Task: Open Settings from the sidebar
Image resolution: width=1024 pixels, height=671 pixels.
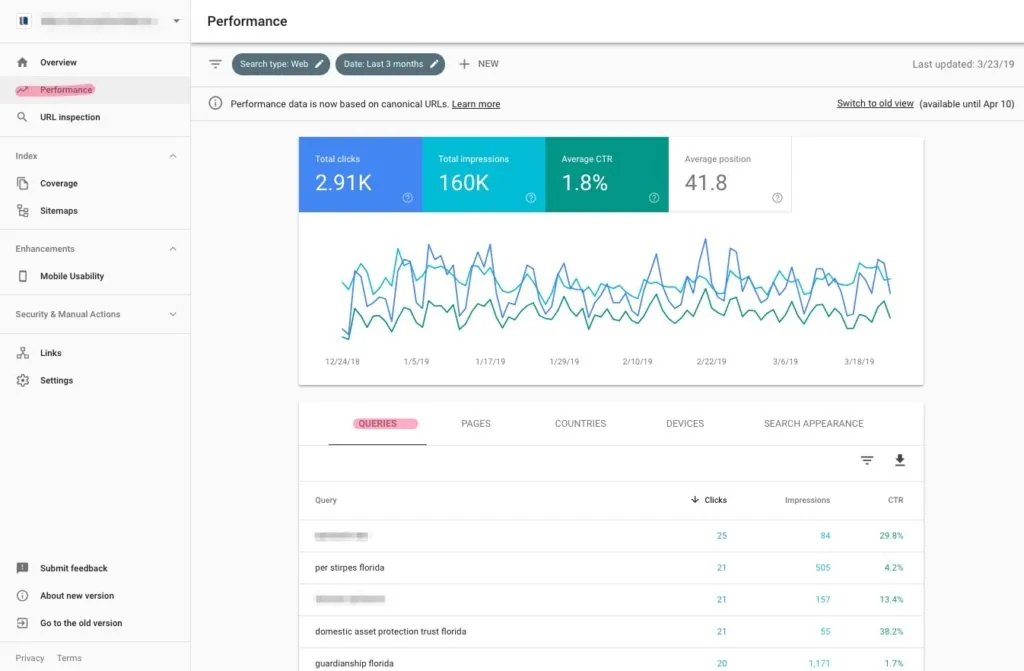Action: (x=57, y=380)
